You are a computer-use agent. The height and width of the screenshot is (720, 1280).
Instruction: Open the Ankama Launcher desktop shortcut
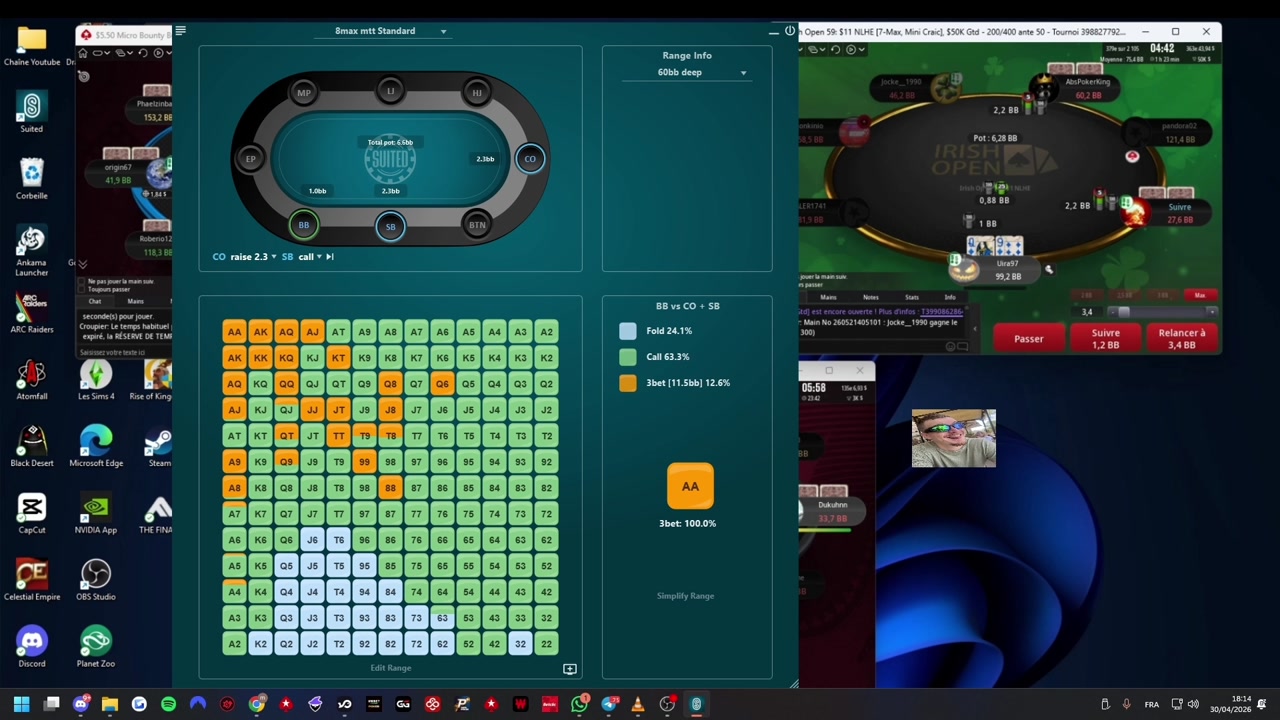tap(32, 252)
